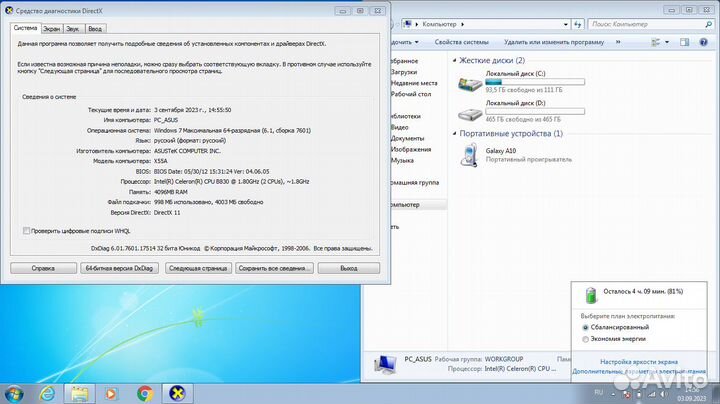
Task: Open the Звук tab in DxDiag
Action: 73,28
